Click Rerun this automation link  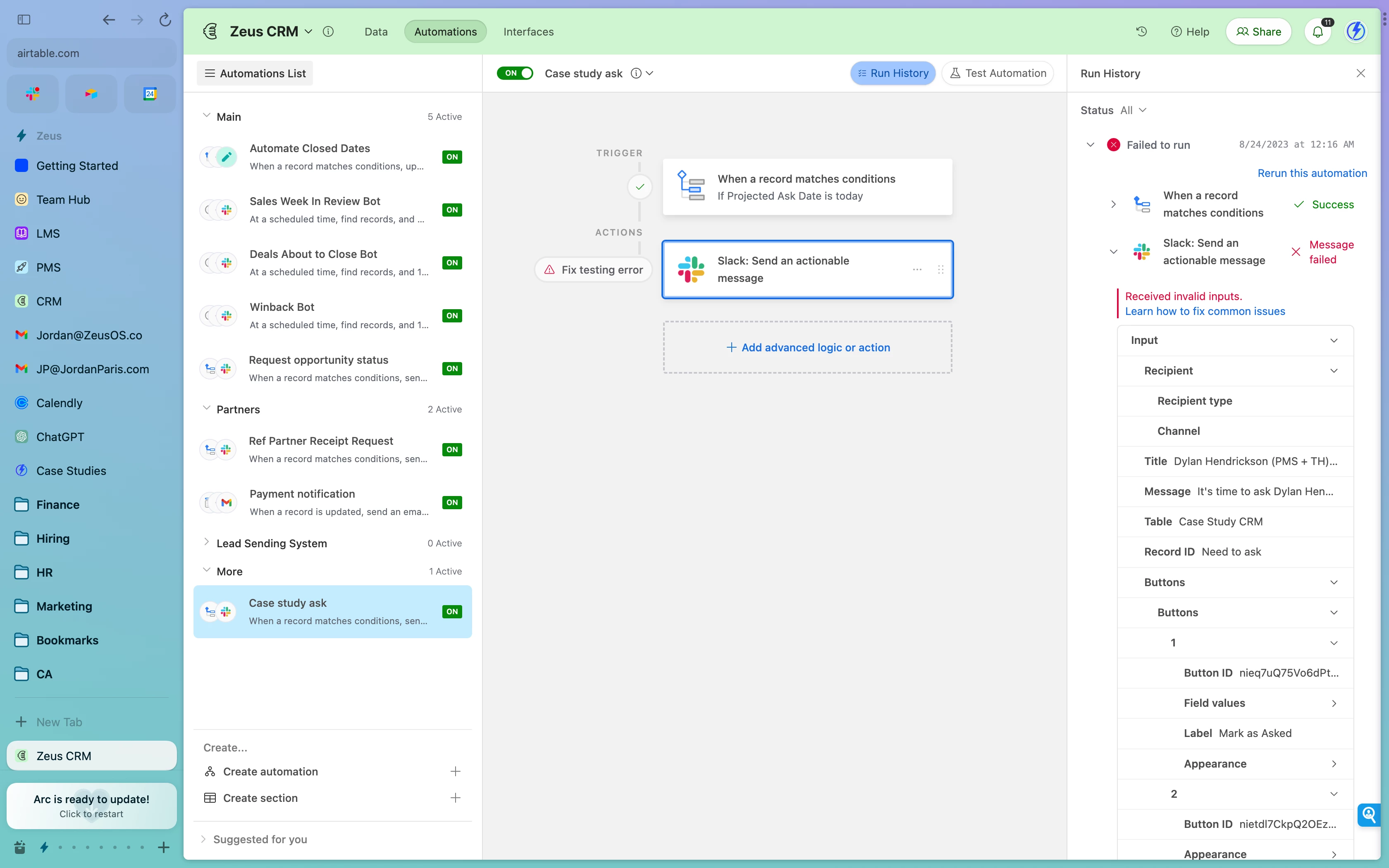[1312, 173]
